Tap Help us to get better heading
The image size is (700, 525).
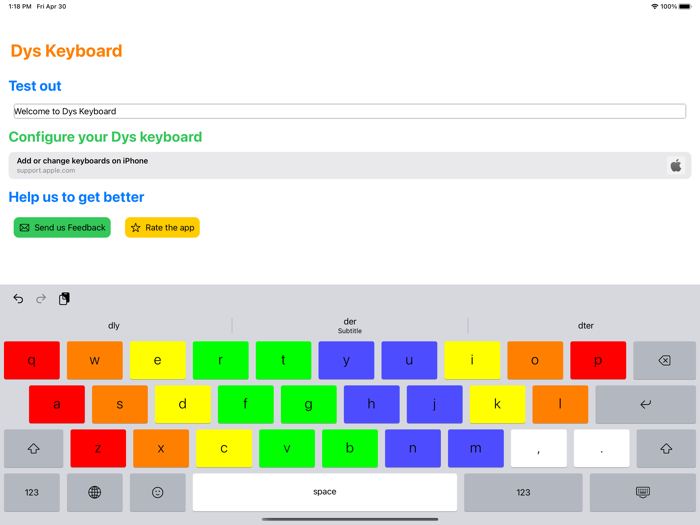[x=76, y=197]
